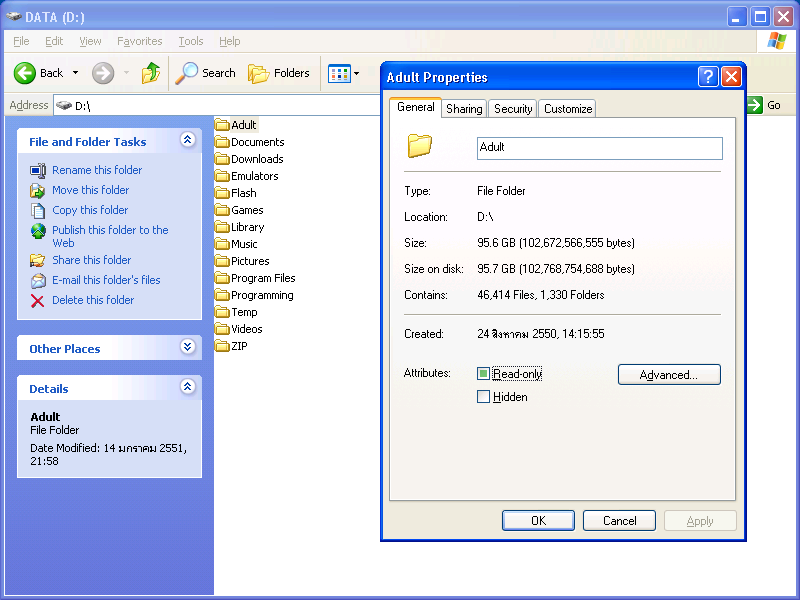Click the Copy this folder icon
800x600 pixels.
[x=38, y=210]
